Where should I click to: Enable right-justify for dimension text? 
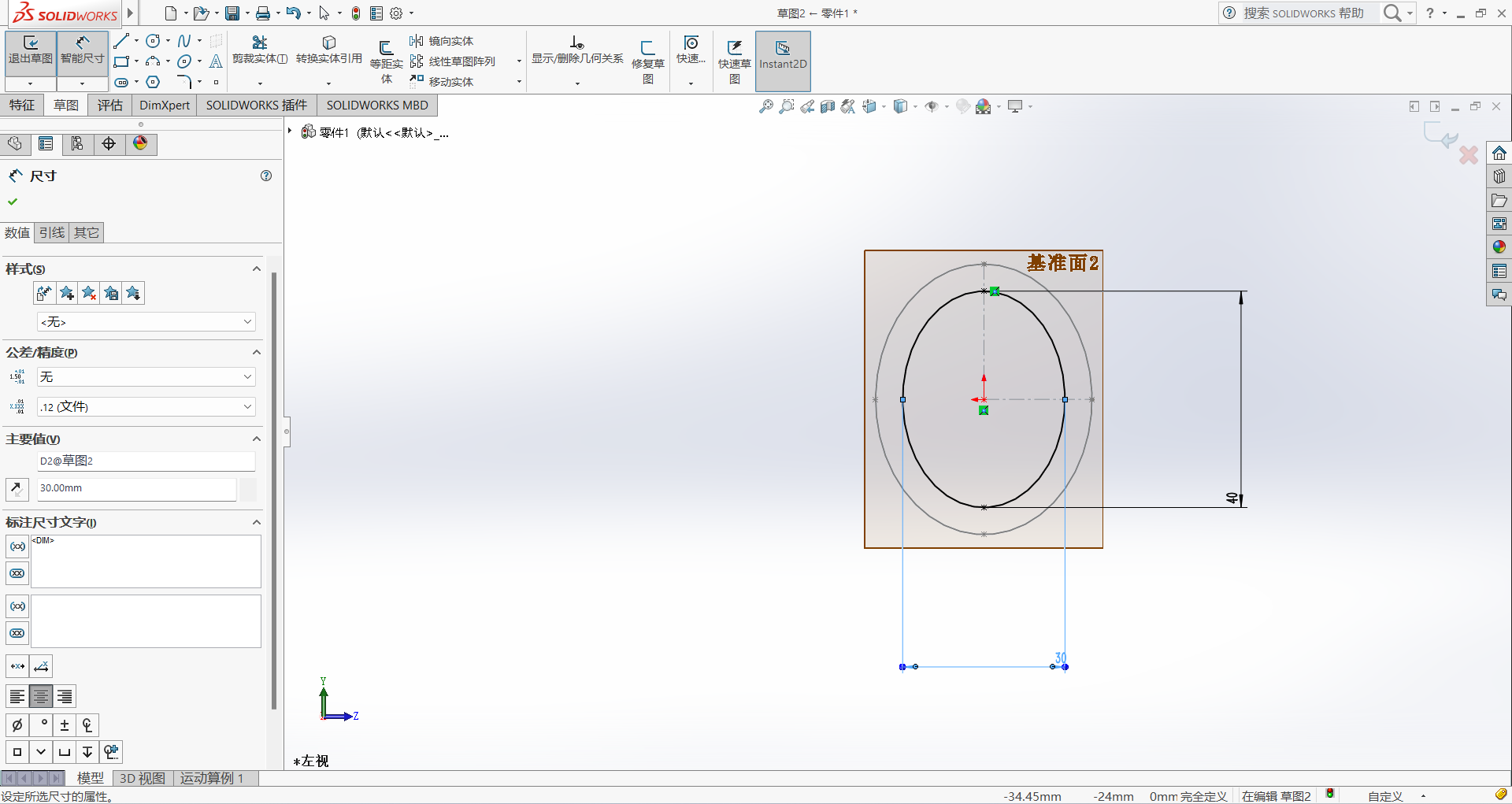[65, 696]
